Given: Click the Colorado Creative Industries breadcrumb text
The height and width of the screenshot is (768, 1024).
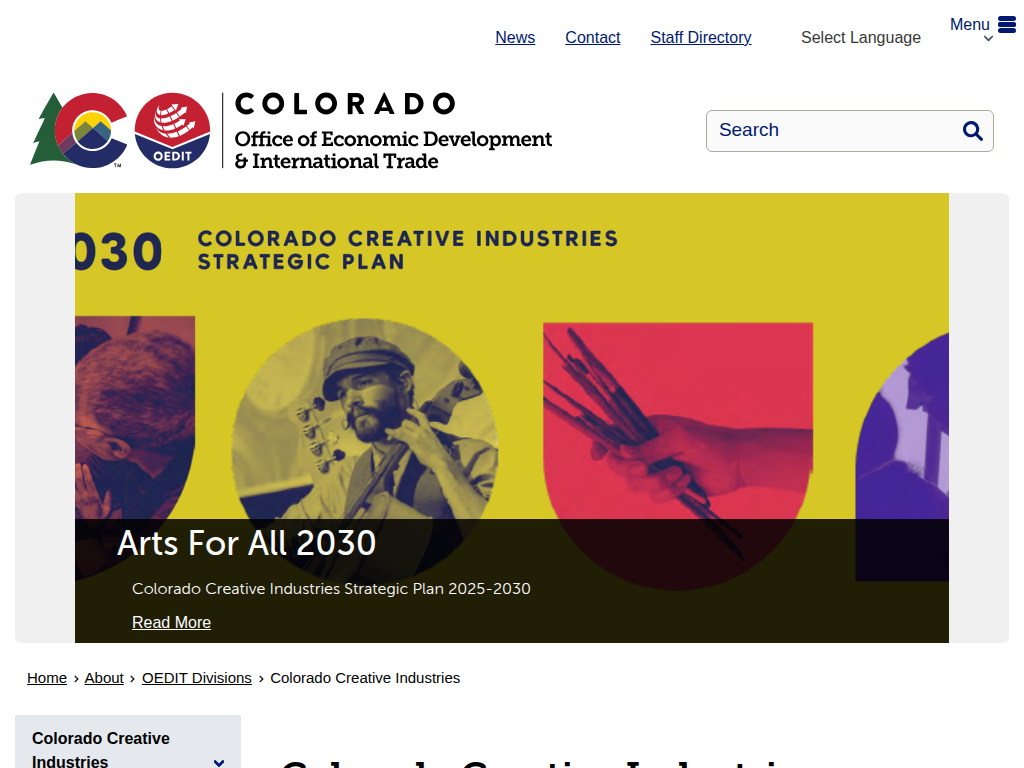Looking at the screenshot, I should coord(365,678).
